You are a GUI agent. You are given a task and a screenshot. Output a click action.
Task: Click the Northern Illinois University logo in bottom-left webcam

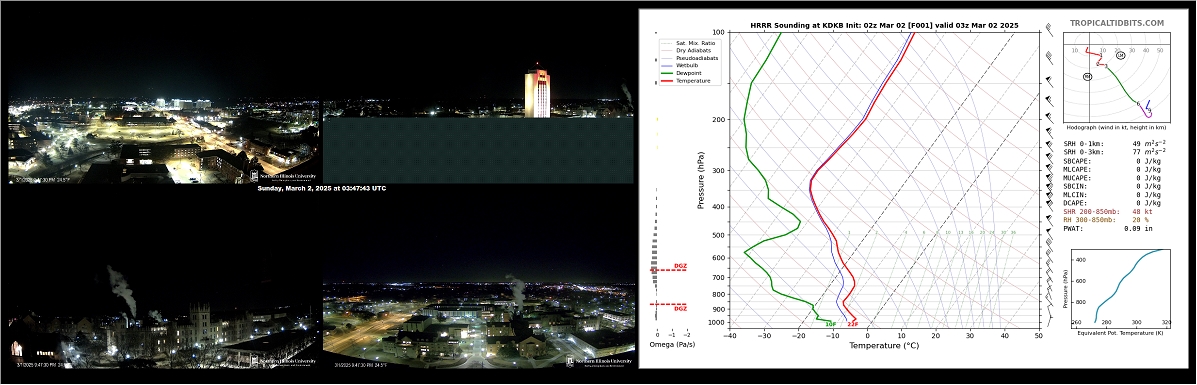pos(282,361)
